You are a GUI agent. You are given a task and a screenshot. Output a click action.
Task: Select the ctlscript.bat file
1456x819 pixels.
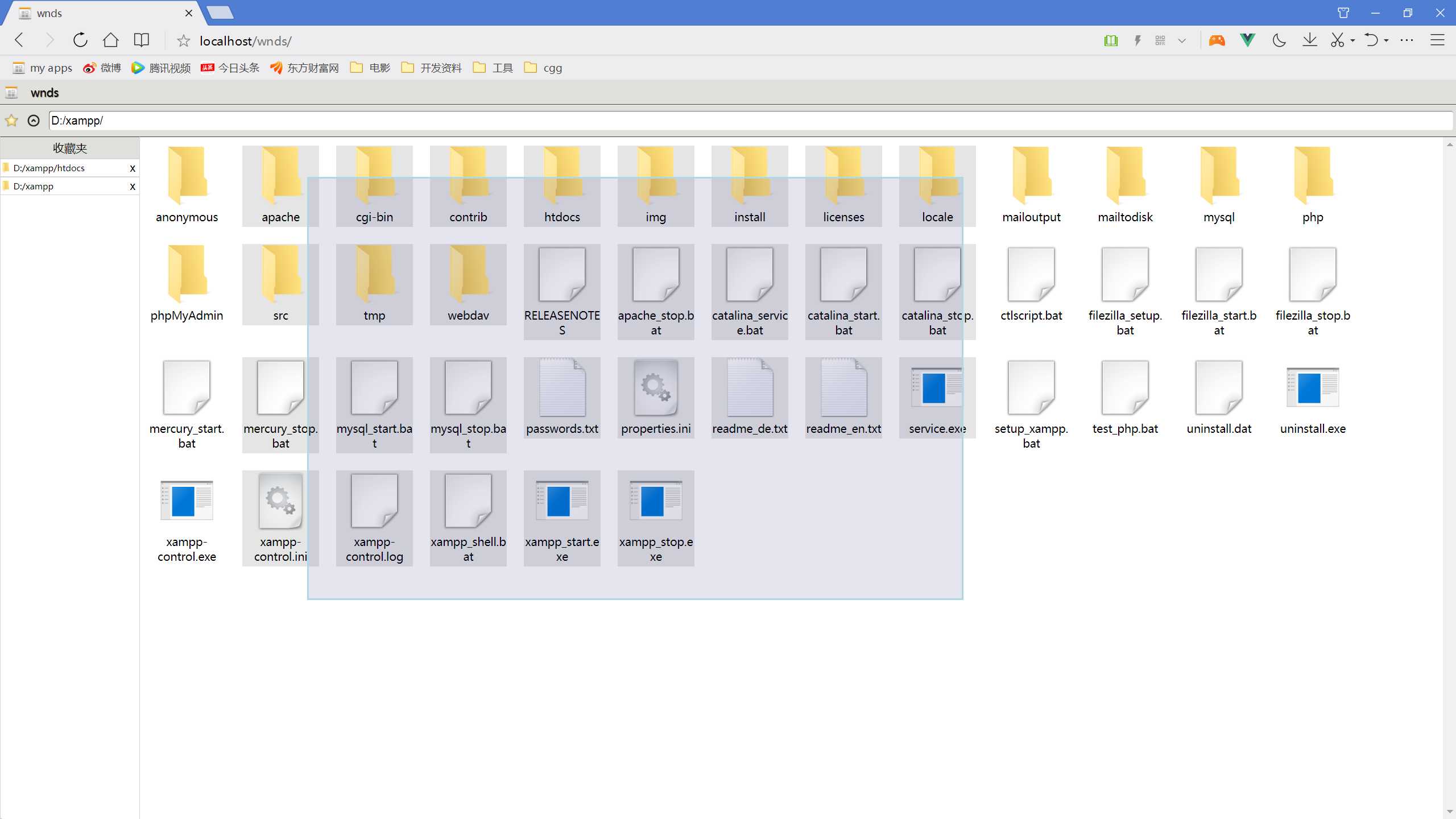tap(1031, 284)
